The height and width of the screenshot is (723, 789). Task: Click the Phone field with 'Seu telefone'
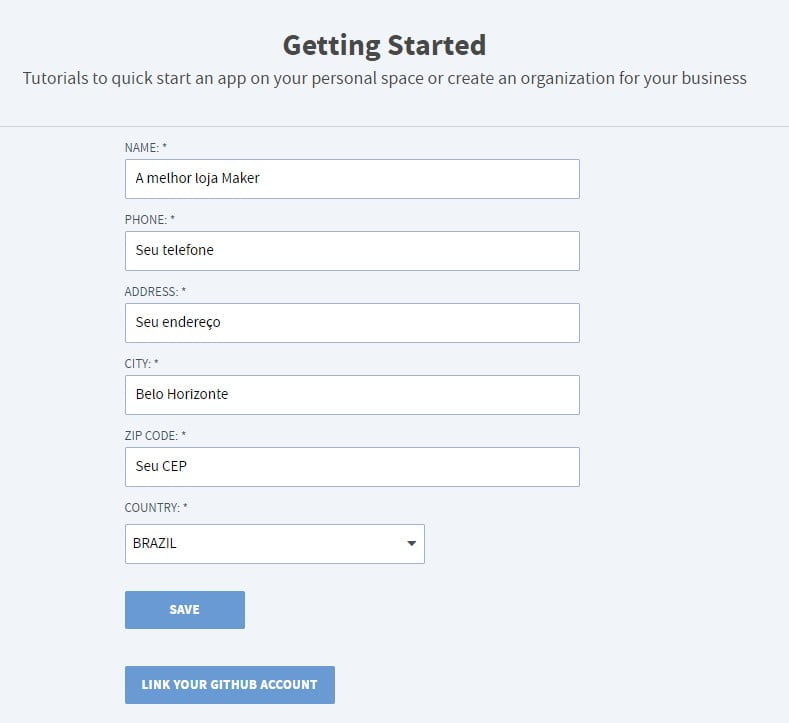tap(352, 251)
